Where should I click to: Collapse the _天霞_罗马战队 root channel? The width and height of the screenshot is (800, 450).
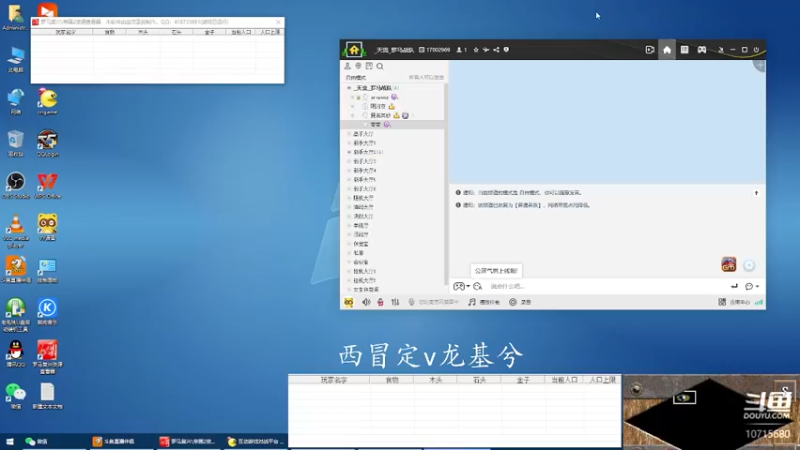click(x=349, y=88)
